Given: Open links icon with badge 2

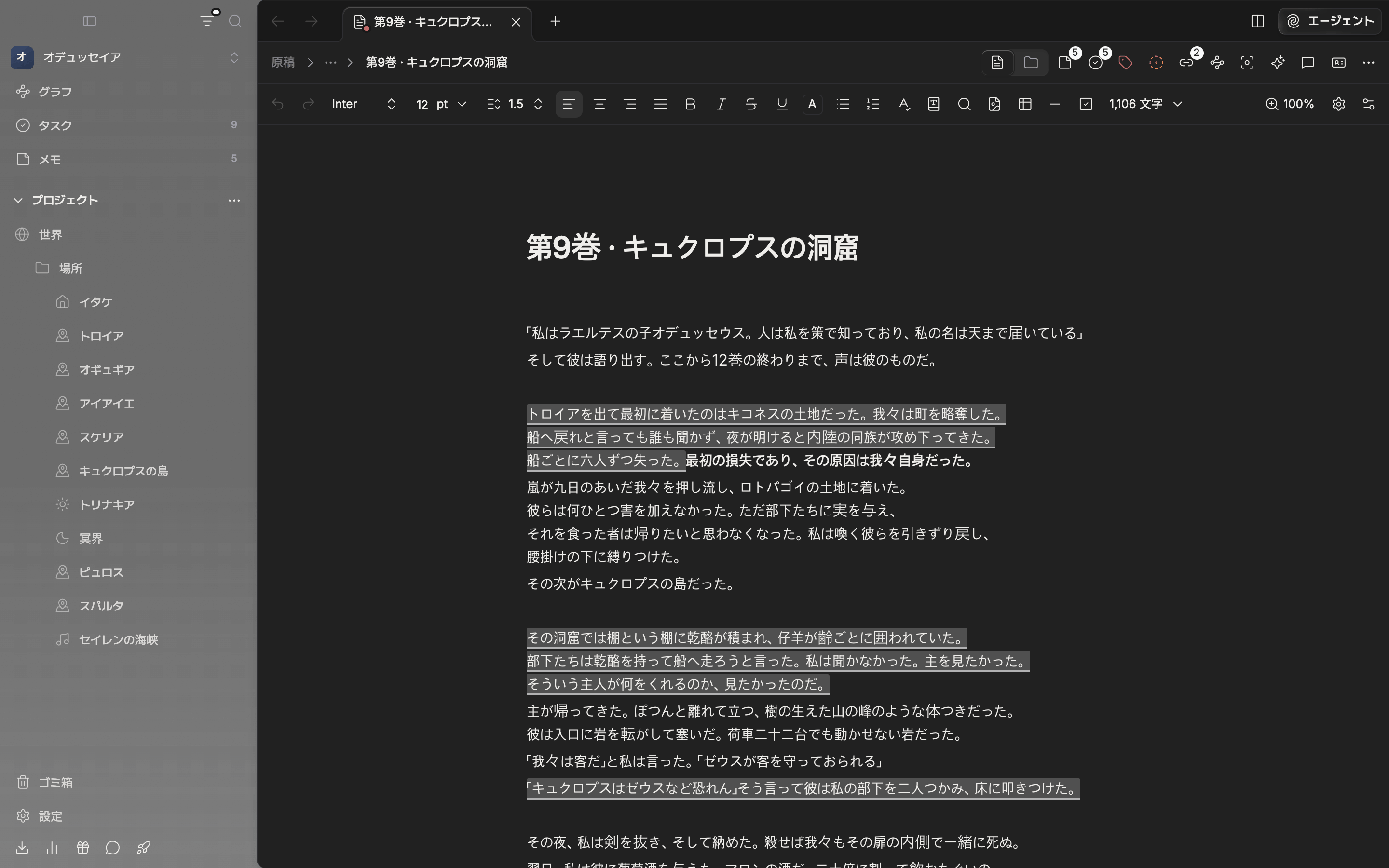Looking at the screenshot, I should pyautogui.click(x=1187, y=63).
